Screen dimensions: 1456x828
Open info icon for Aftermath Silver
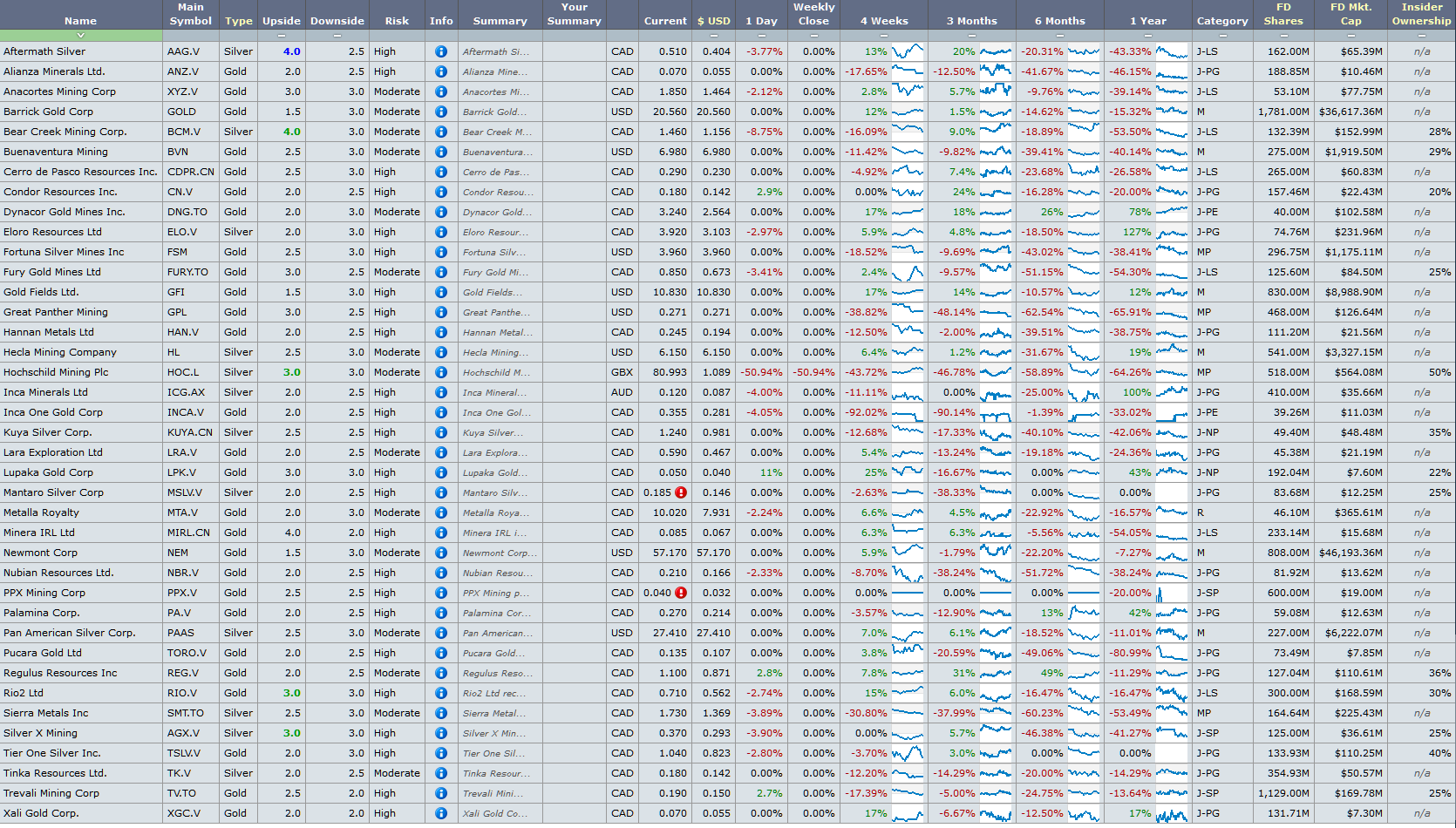click(441, 51)
